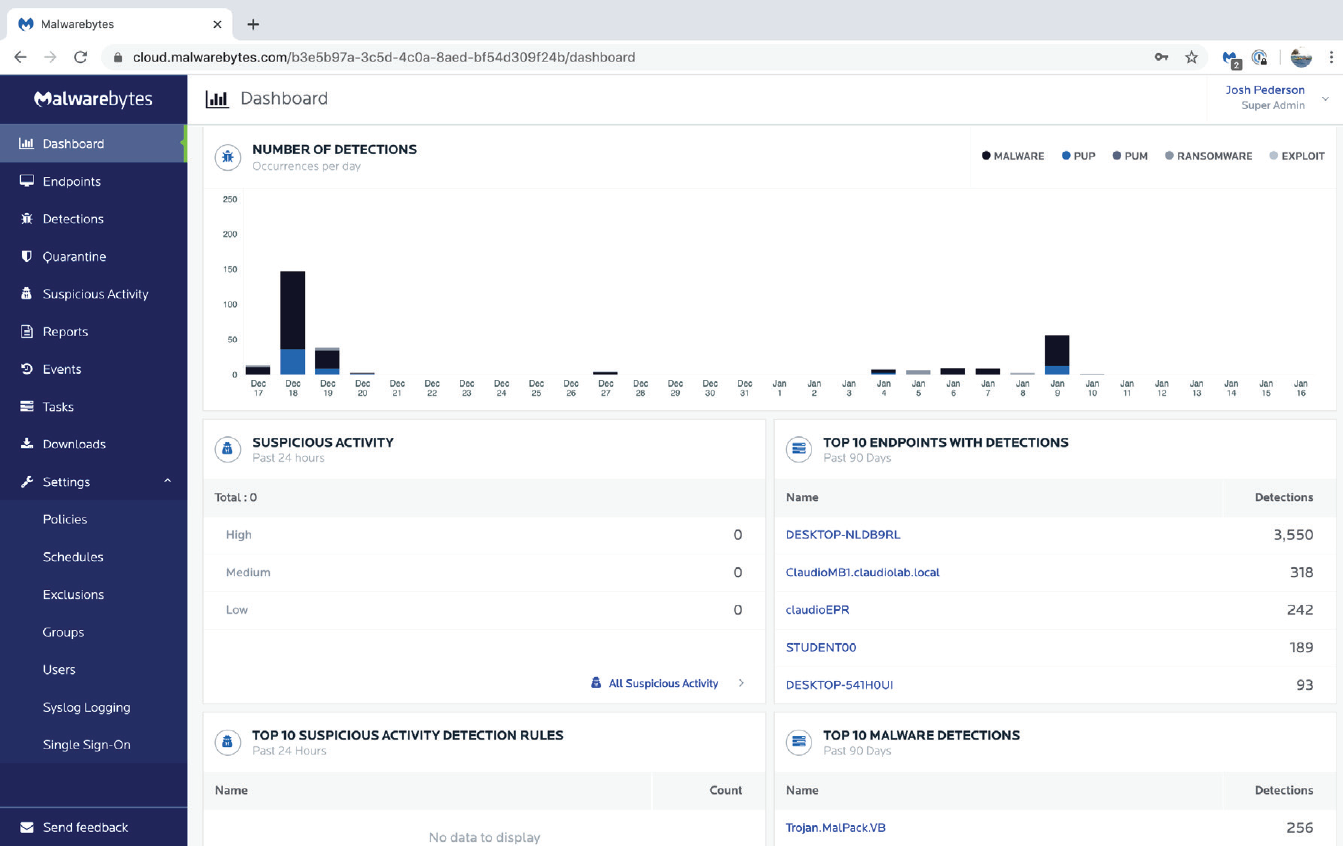
Task: Click the Downloads arrow icon
Action: (x=27, y=444)
